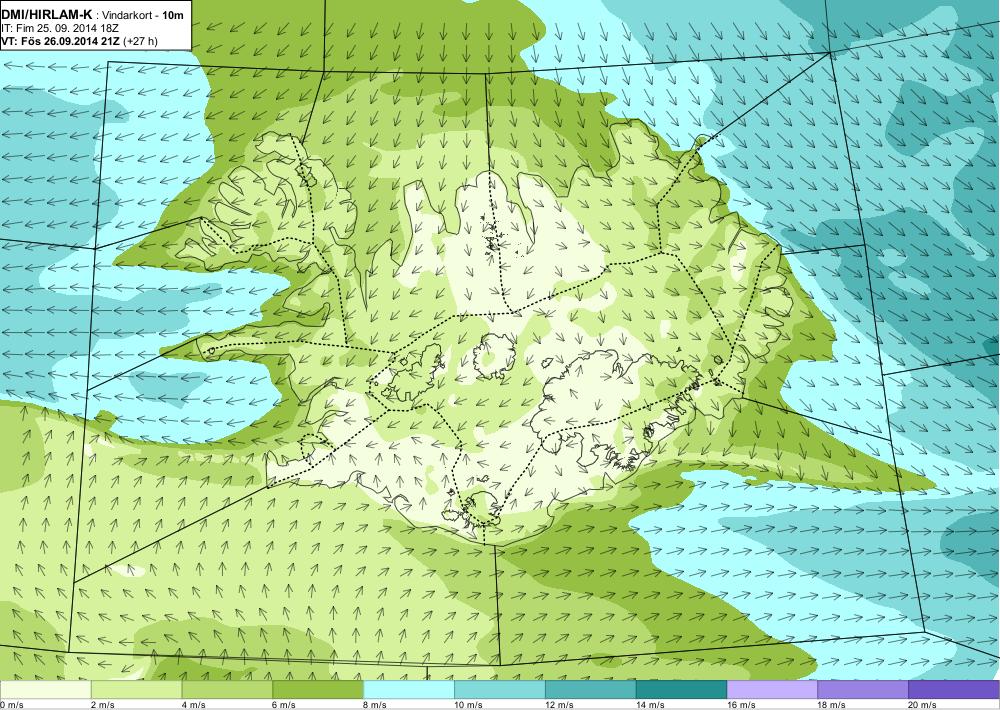This screenshot has width=1000, height=710.
Task: Pick the dark purple 20 m/s legend swatch
Action: (954, 690)
